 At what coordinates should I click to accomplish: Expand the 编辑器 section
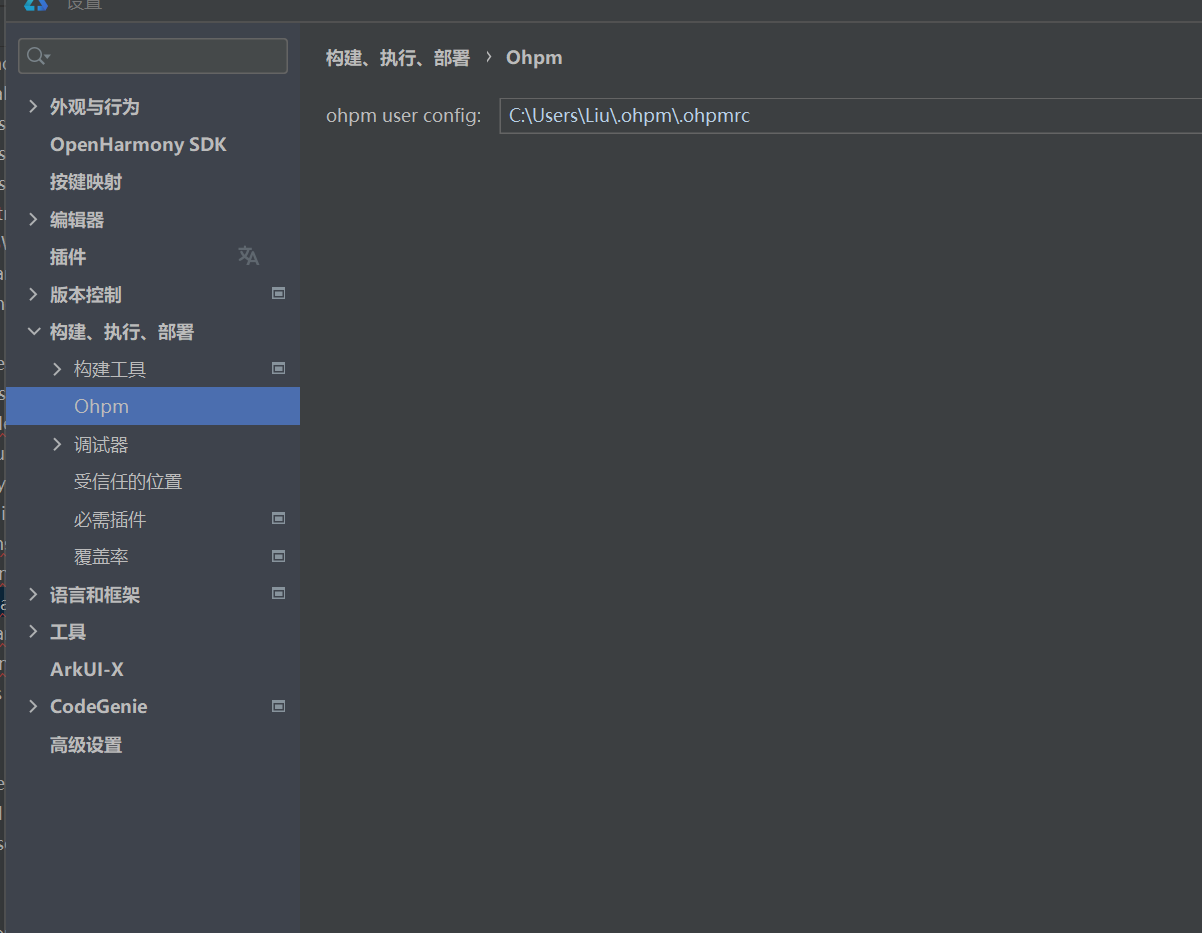(x=33, y=219)
